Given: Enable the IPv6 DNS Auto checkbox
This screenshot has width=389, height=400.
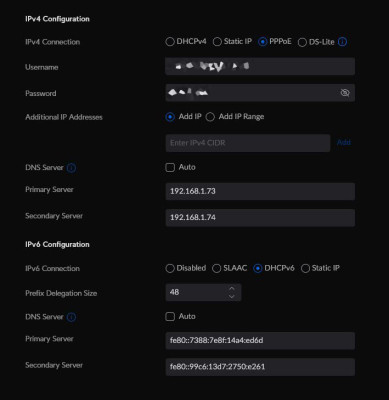Looking at the screenshot, I should [170, 317].
